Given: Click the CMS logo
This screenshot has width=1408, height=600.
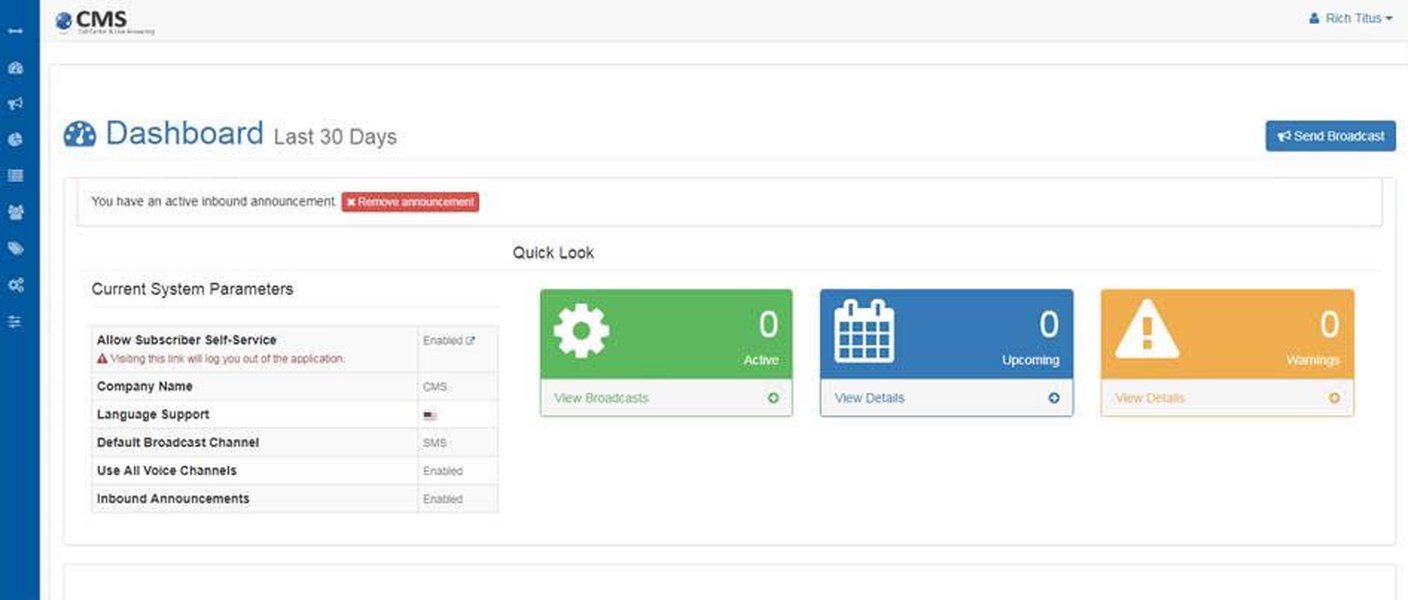Looking at the screenshot, I should coord(105,21).
